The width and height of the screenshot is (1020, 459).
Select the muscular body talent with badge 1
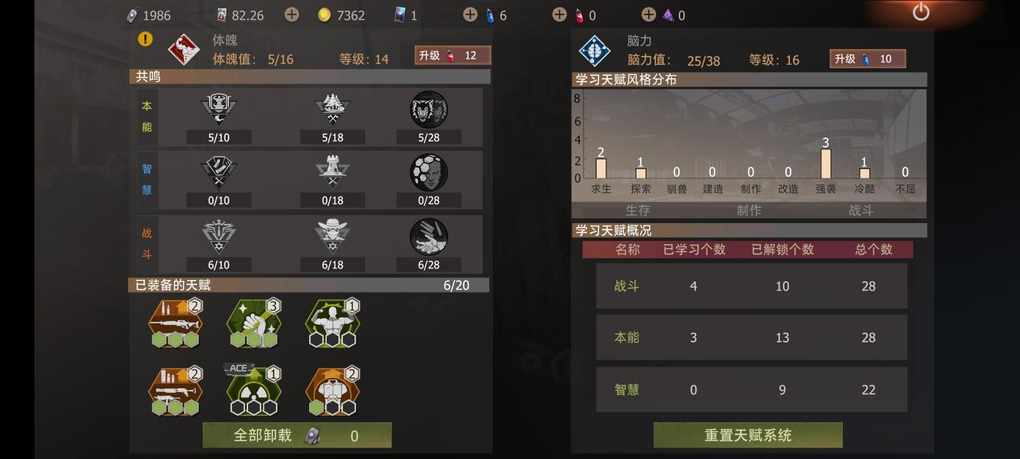(332, 323)
